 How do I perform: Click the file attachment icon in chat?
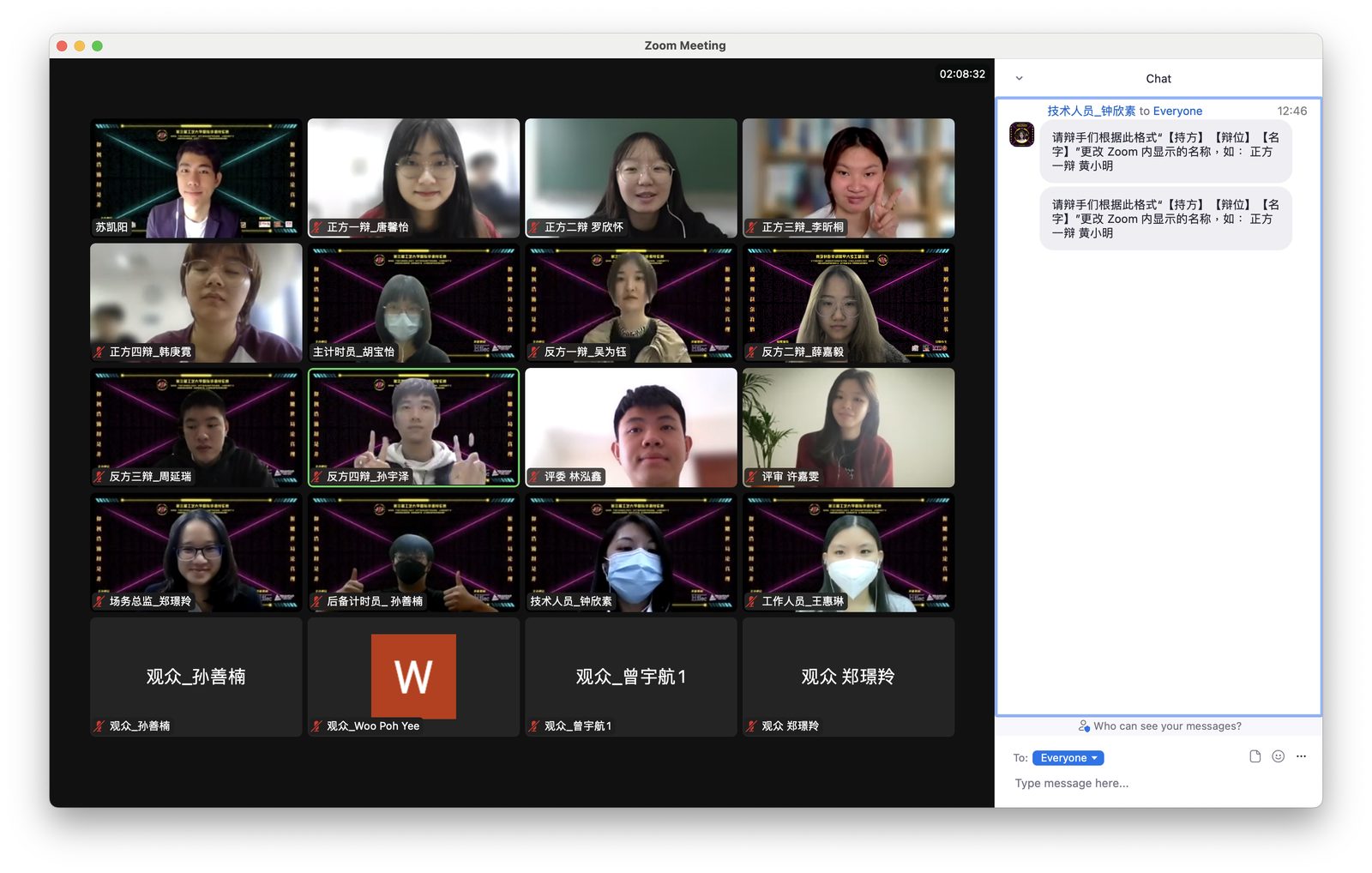tap(1255, 756)
